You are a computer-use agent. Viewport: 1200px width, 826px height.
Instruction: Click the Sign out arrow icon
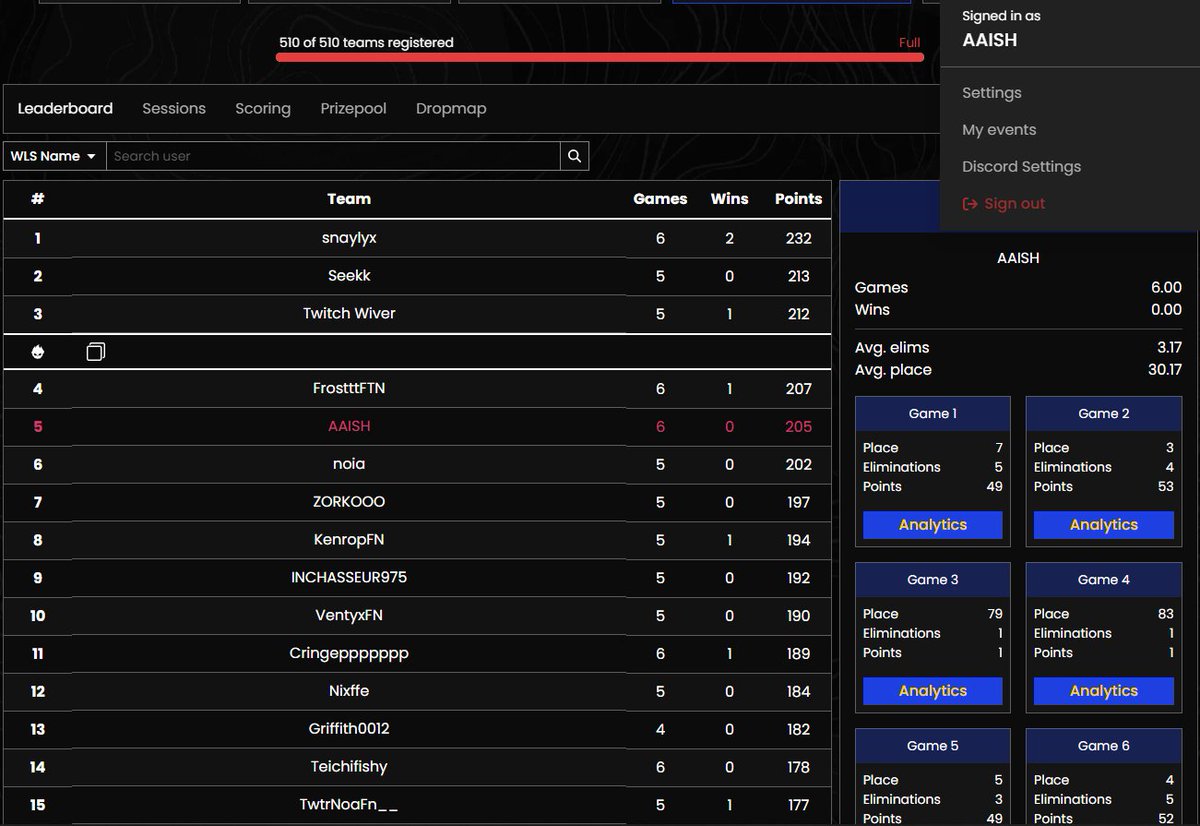point(969,203)
